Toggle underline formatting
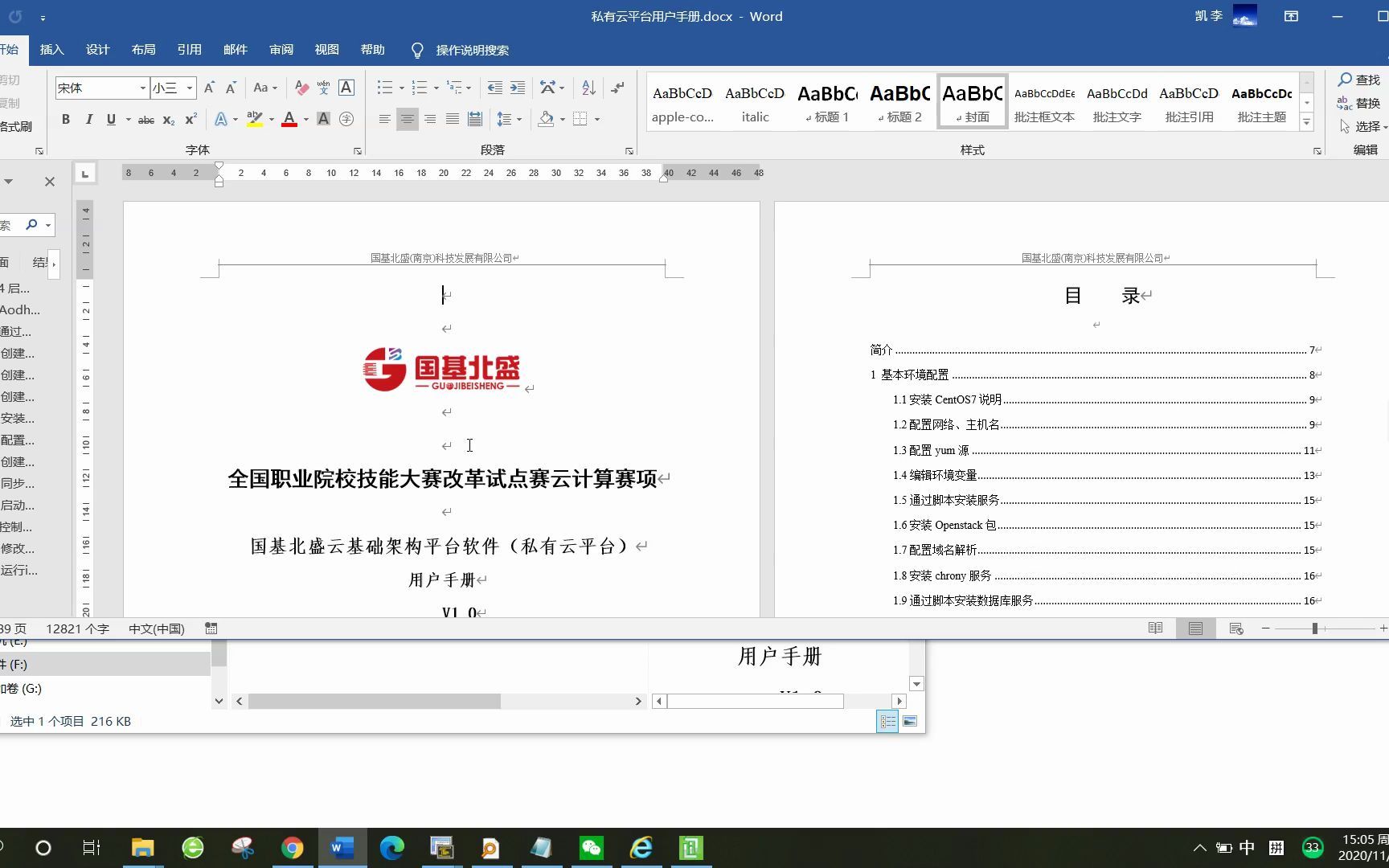Viewport: 1389px width, 868px height. [111, 119]
